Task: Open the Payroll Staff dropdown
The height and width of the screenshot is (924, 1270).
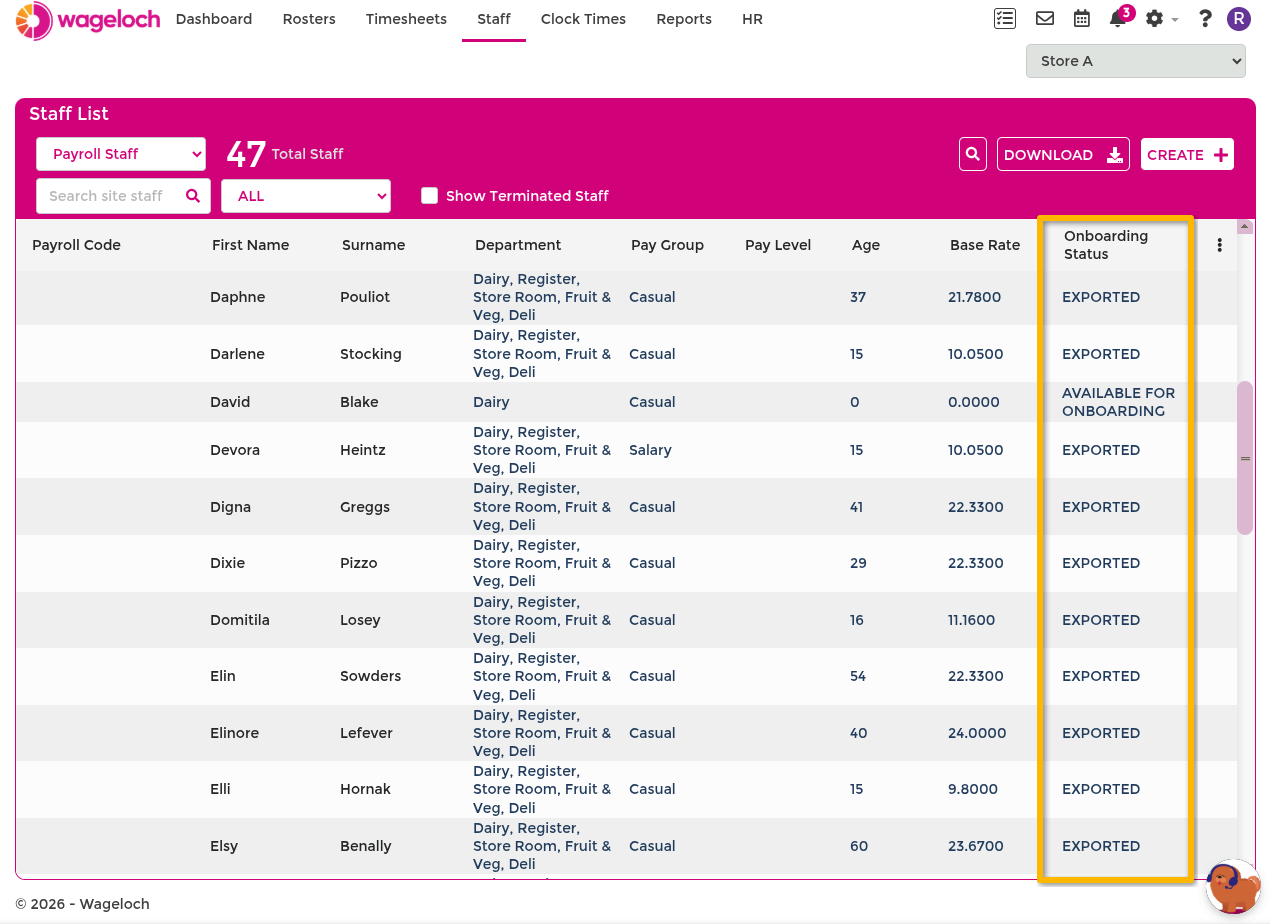Action: (x=121, y=154)
